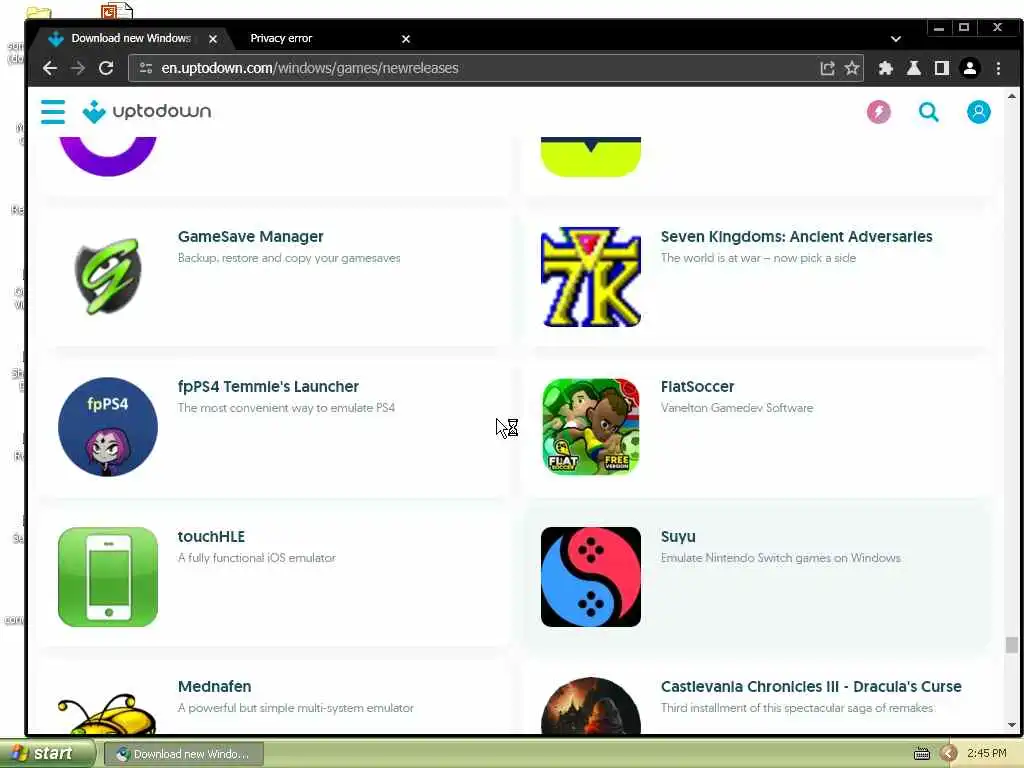This screenshot has width=1024, height=768.
Task: Click the scrollbar up arrow
Action: 1011,96
